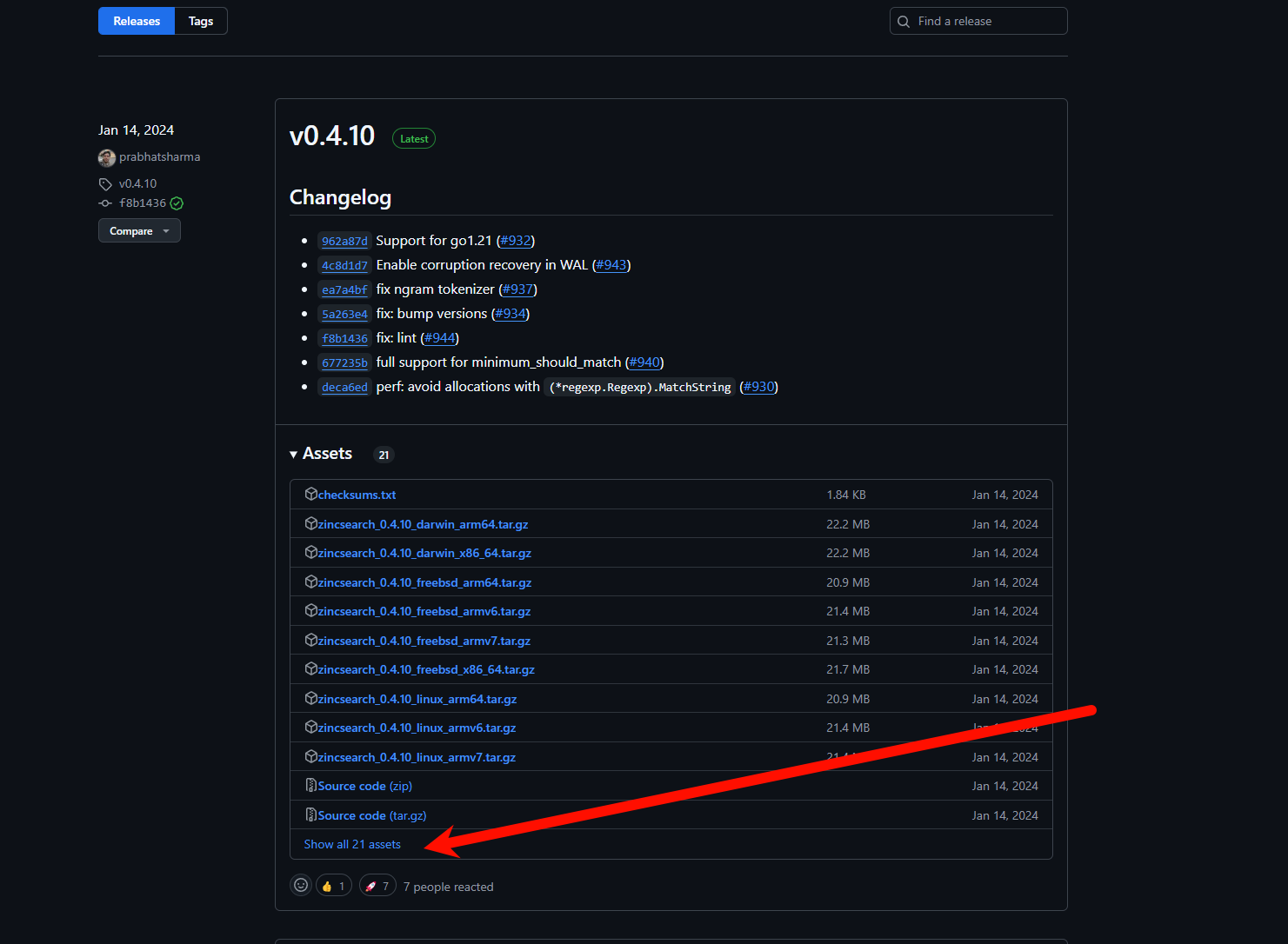The image size is (1288, 944).
Task: Open the add reaction smiley picker
Action: 301,885
